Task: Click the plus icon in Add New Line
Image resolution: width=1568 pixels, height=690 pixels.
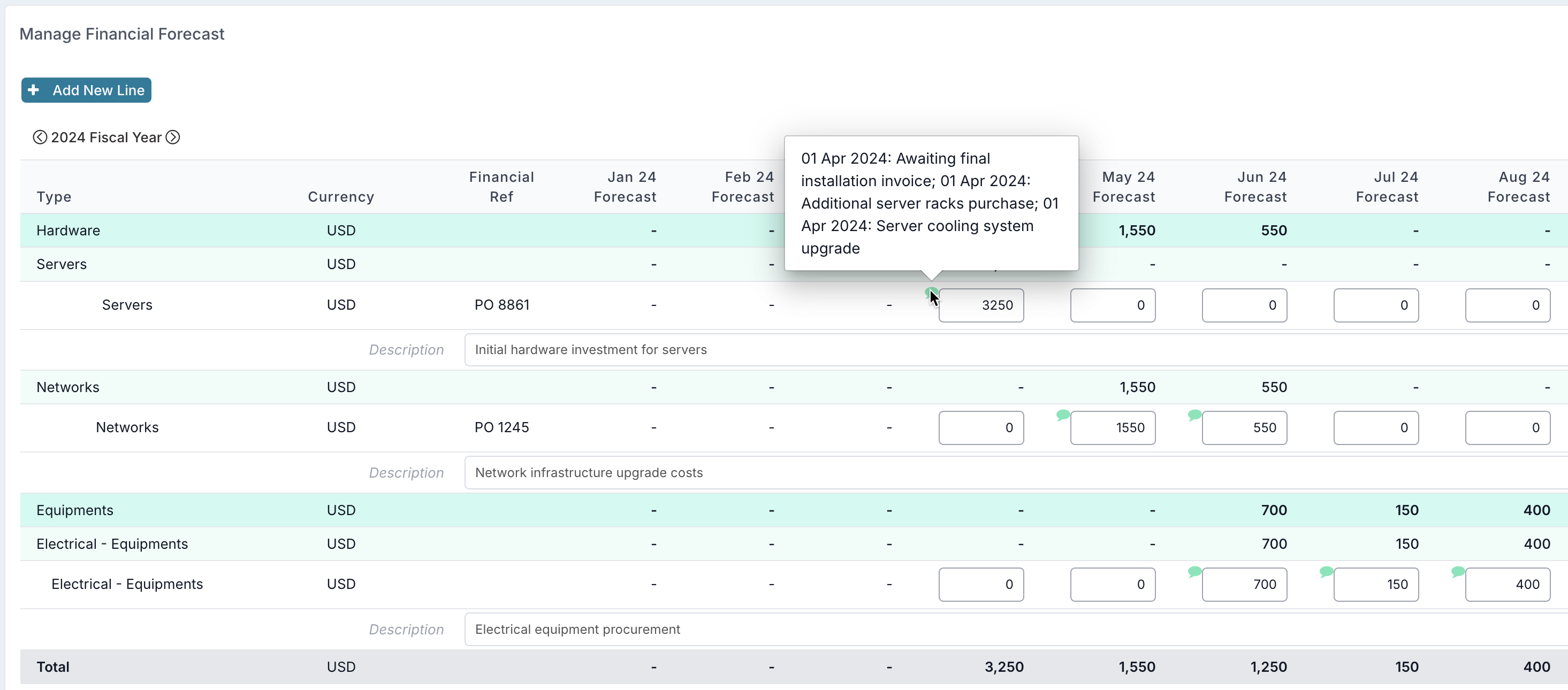Action: (x=34, y=90)
